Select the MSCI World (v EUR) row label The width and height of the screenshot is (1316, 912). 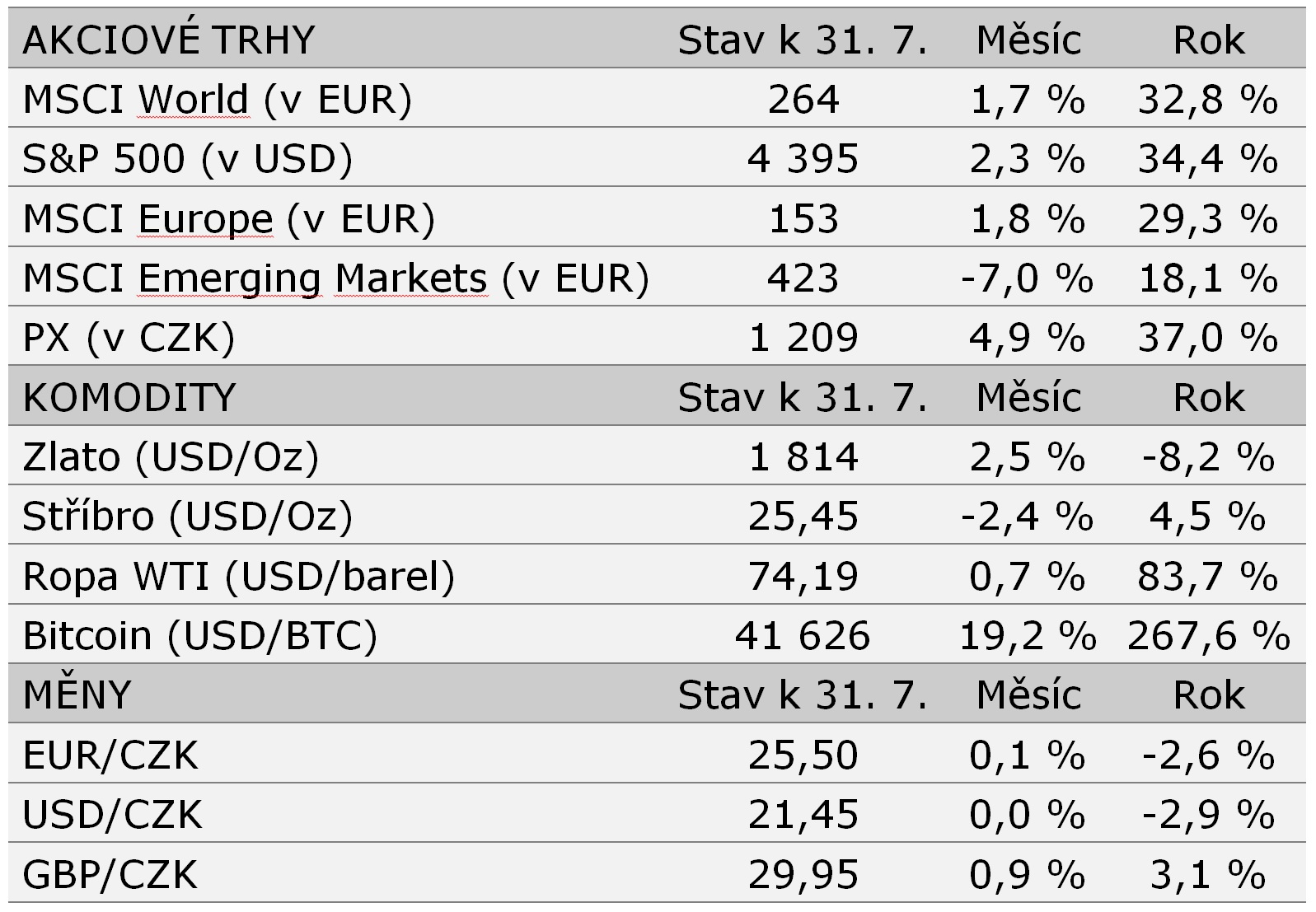click(x=217, y=100)
